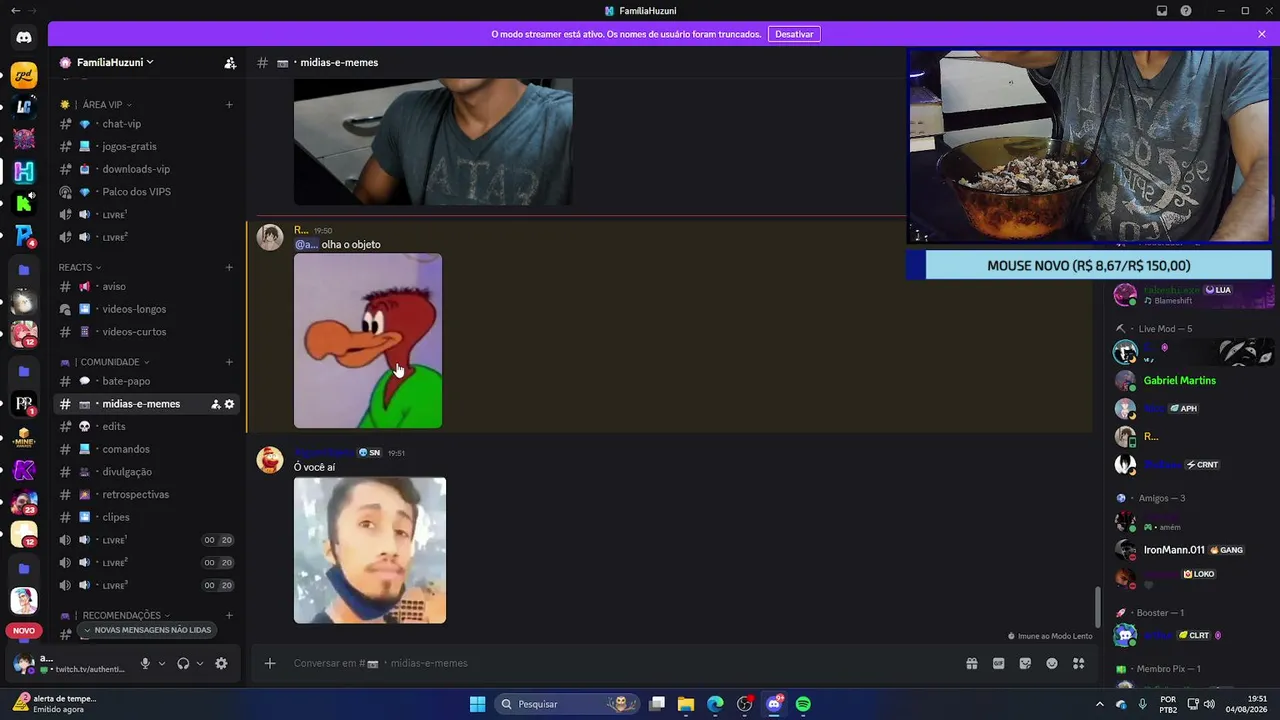Add channel to ÁREA VIP category

point(229,104)
